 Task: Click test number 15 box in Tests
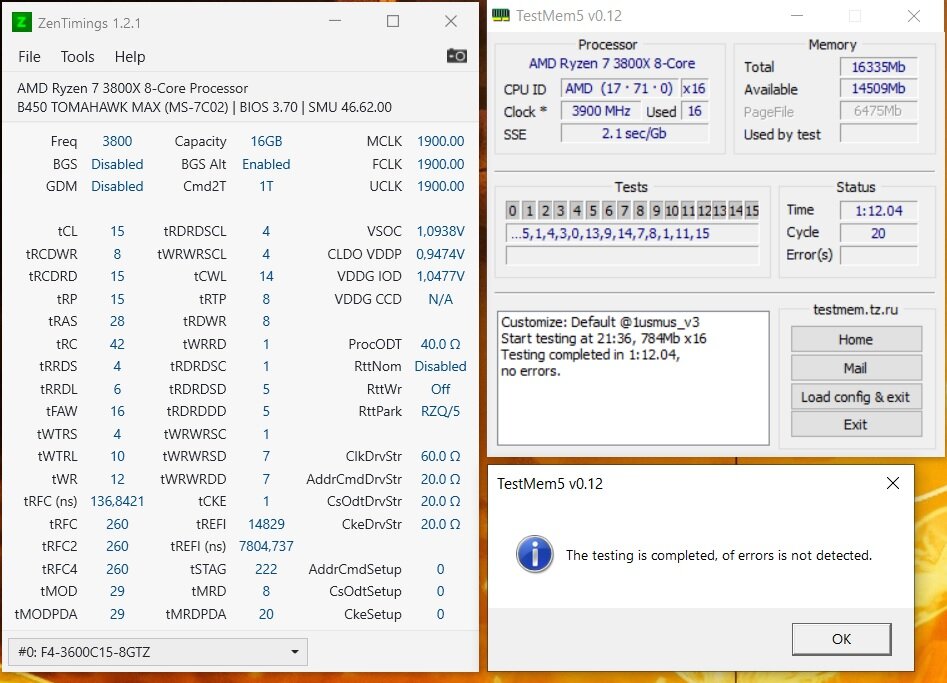pyautogui.click(x=752, y=211)
